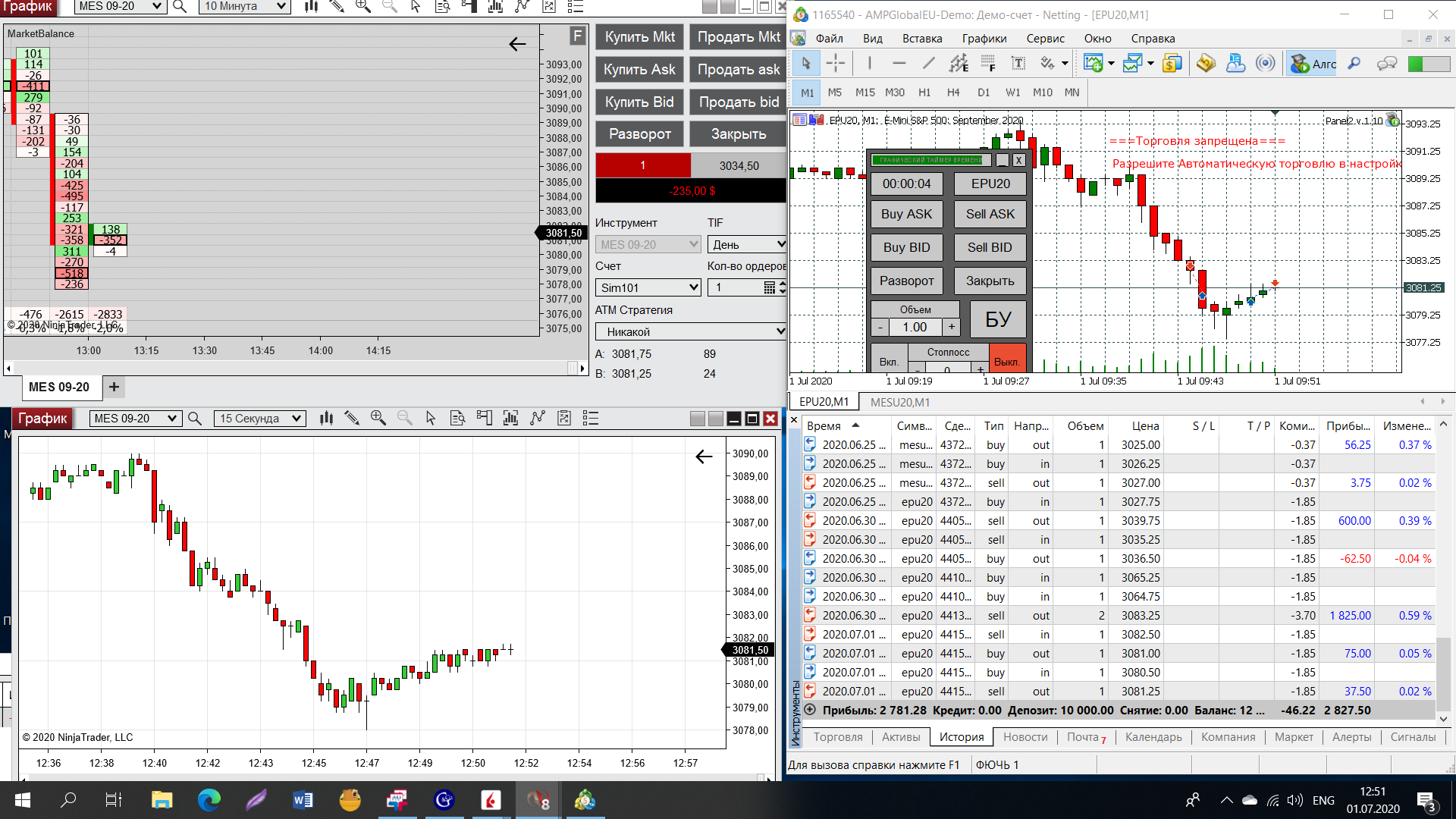1456x819 pixels.
Task: Increase volume with the plus button
Action: pyautogui.click(x=952, y=327)
